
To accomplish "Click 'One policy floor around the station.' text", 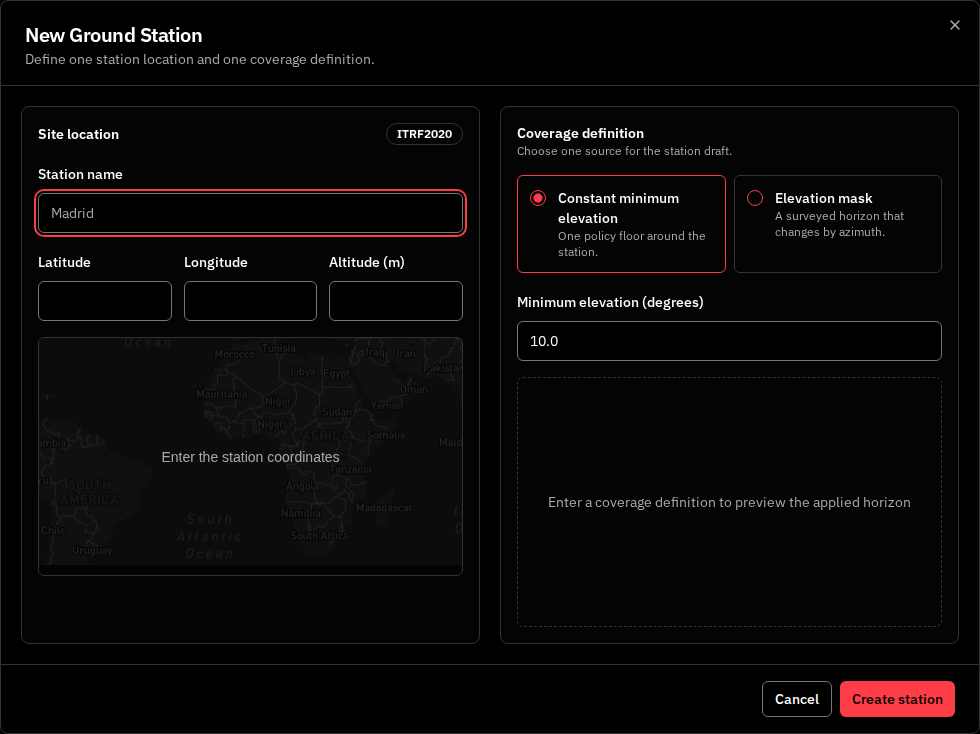I will tap(631, 244).
